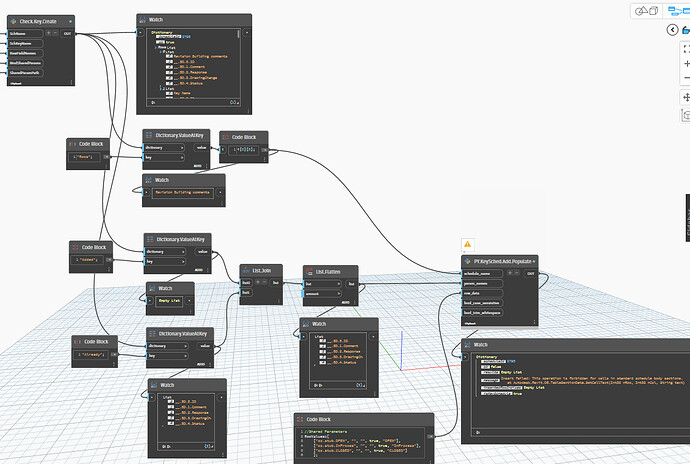
Task: Click the zoom in plus icon
Action: 686,64
